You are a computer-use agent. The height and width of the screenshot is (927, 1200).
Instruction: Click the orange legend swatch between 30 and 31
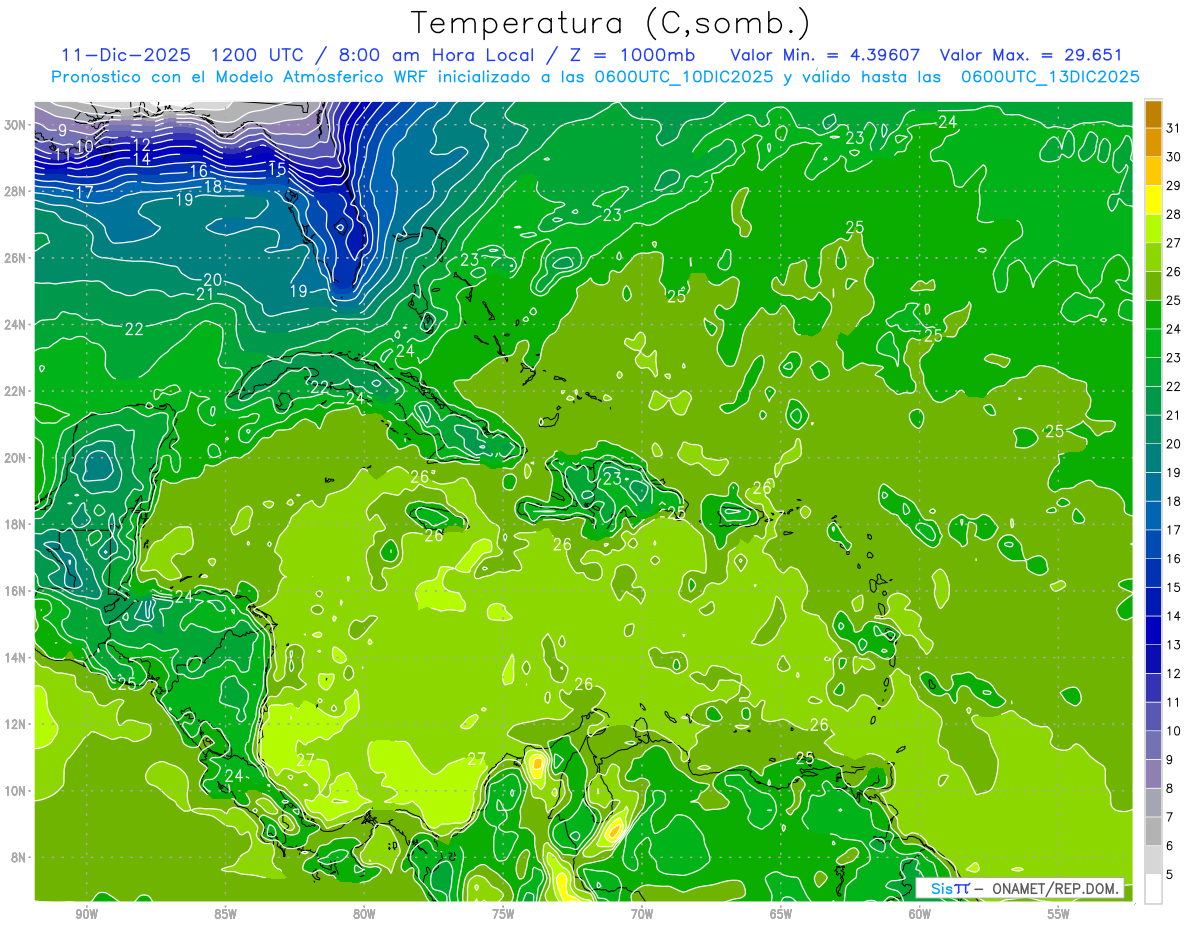[x=1153, y=142]
